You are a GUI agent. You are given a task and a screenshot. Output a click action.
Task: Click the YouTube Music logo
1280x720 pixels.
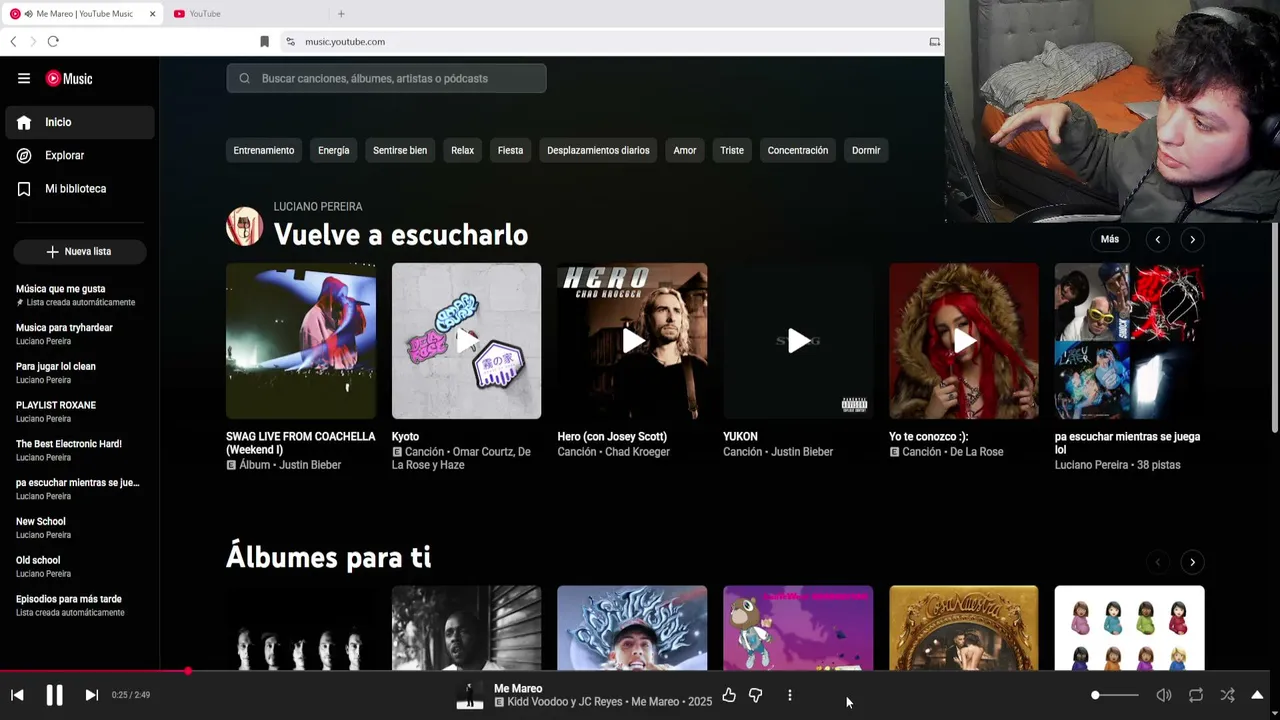pyautogui.click(x=70, y=78)
